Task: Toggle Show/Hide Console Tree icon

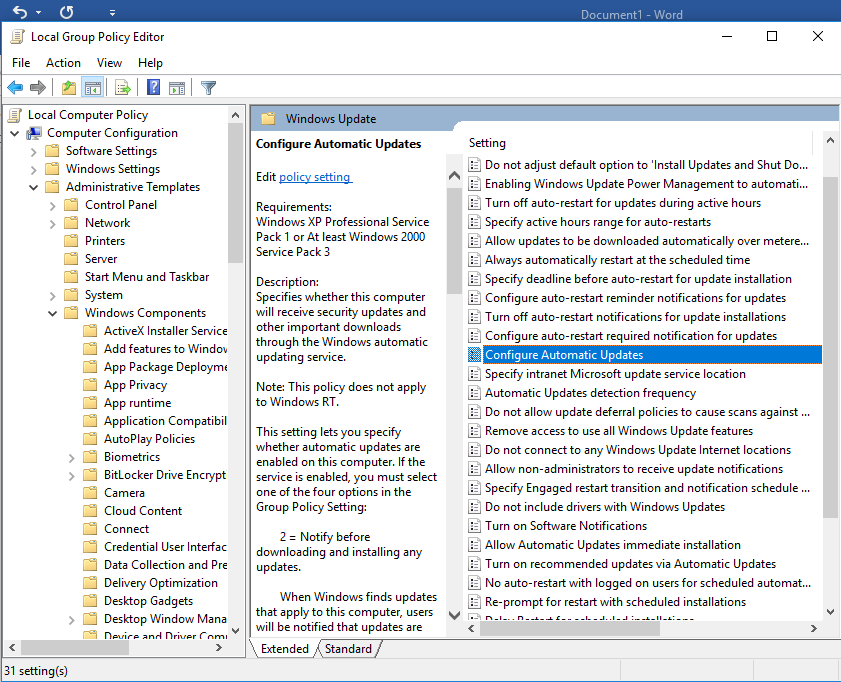Action: point(92,87)
